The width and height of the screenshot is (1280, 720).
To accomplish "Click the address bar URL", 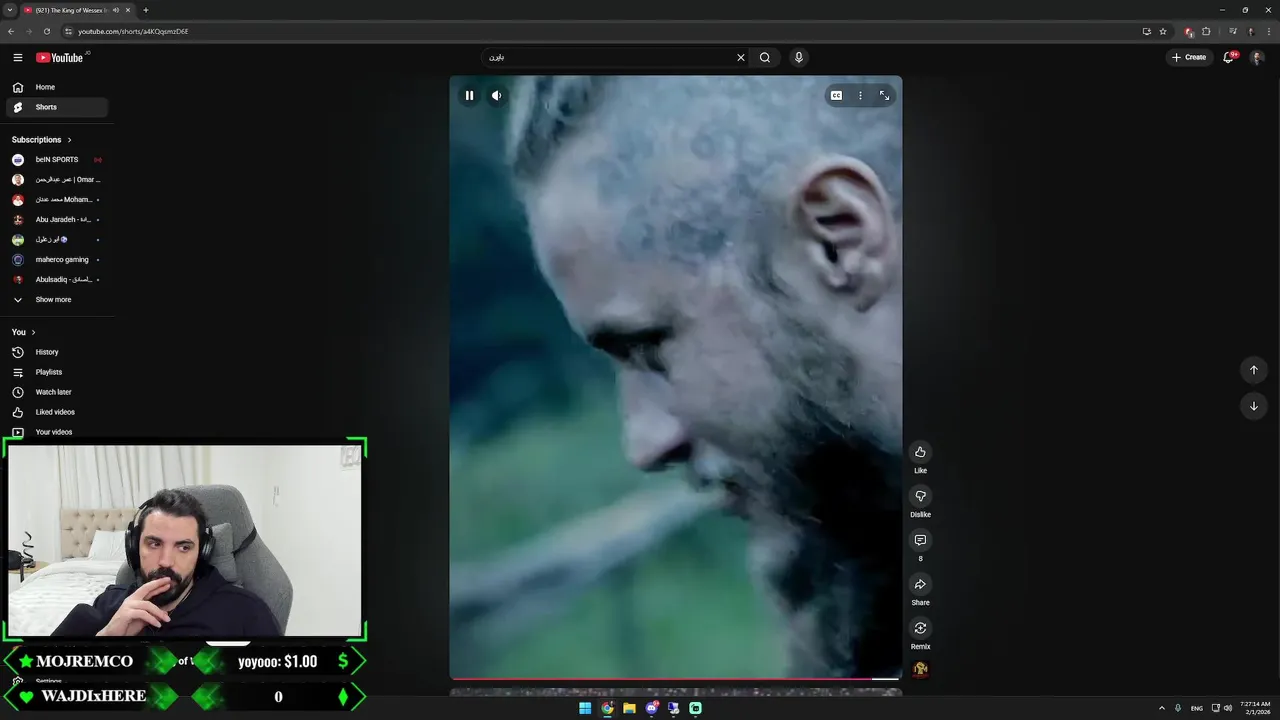I will (x=133, y=31).
